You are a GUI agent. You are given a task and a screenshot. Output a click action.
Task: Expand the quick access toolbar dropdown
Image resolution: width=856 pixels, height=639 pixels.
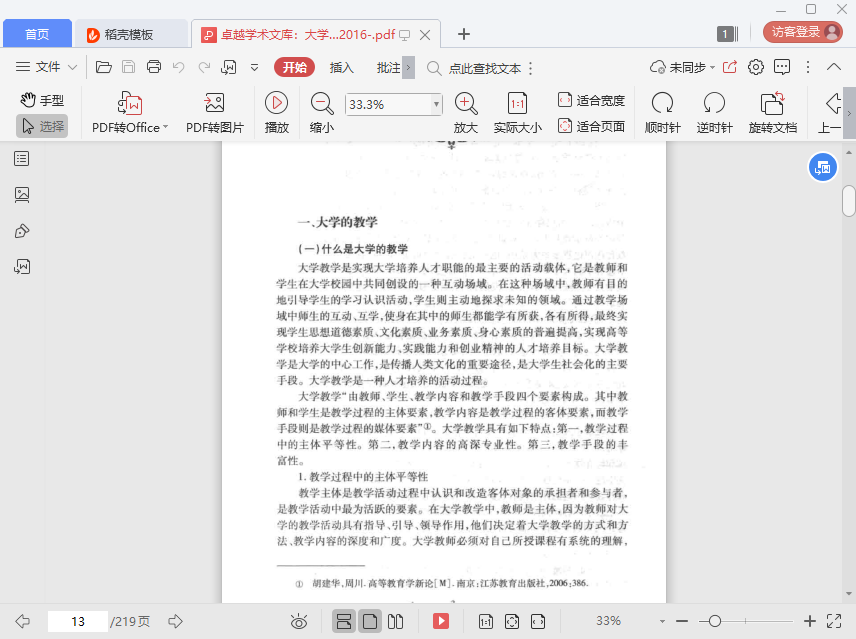[254, 68]
